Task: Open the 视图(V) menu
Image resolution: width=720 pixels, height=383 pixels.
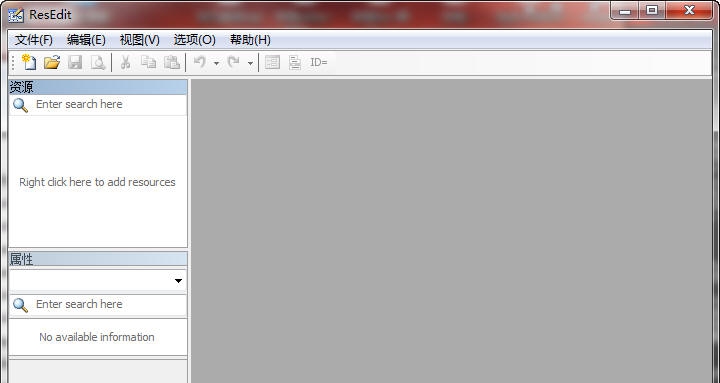Action: [x=140, y=40]
